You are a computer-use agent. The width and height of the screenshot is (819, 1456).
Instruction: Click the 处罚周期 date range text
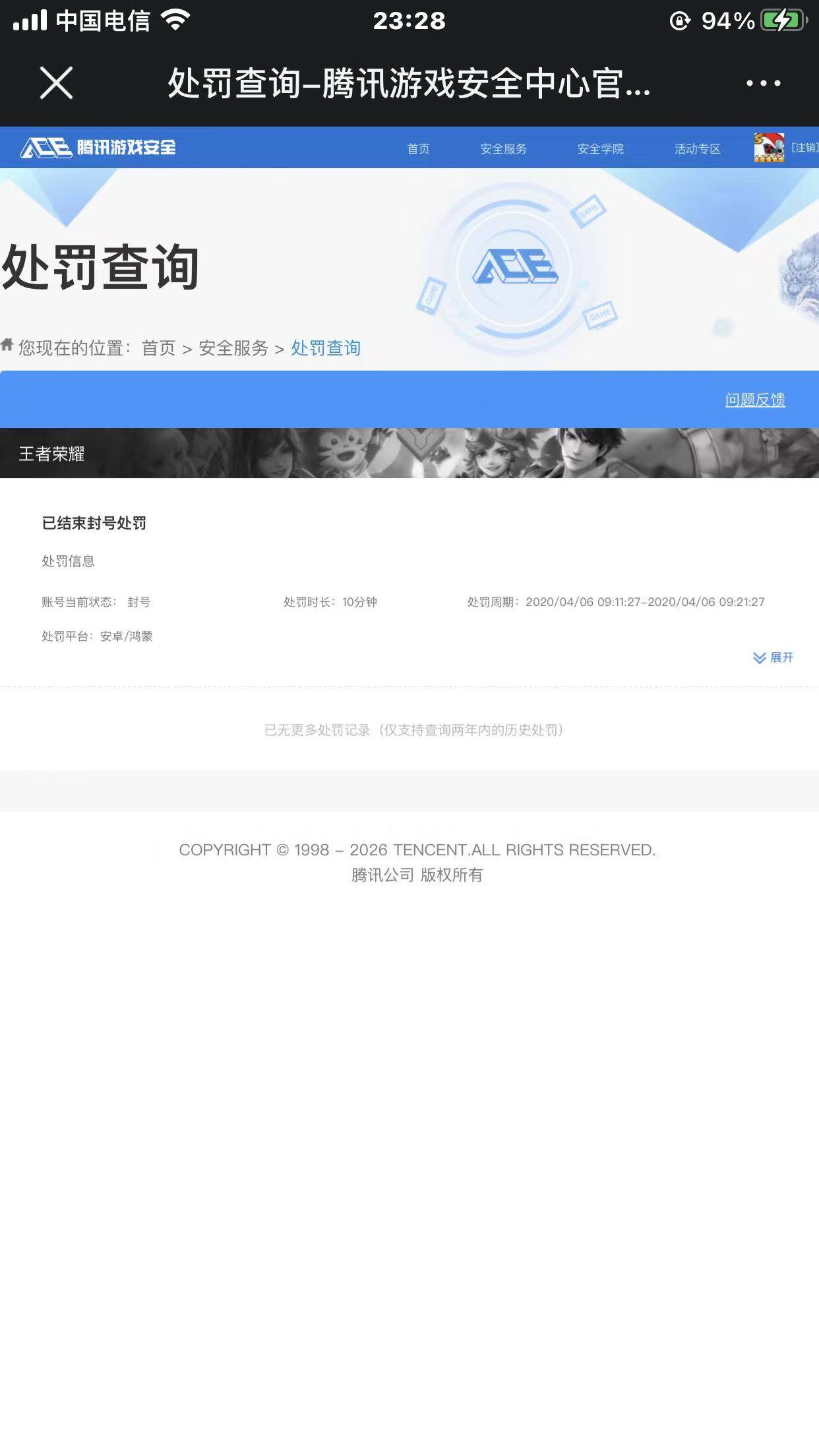pos(616,602)
